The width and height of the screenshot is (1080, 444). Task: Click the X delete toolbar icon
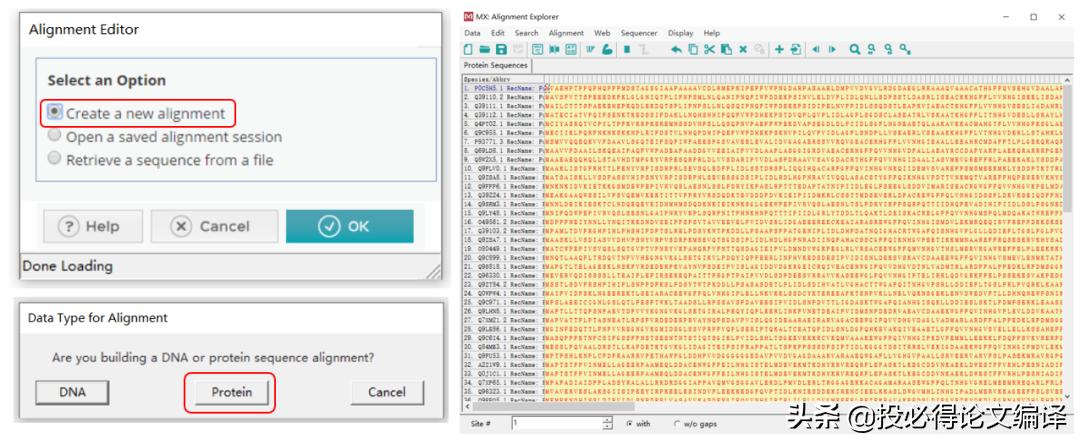coord(743,49)
